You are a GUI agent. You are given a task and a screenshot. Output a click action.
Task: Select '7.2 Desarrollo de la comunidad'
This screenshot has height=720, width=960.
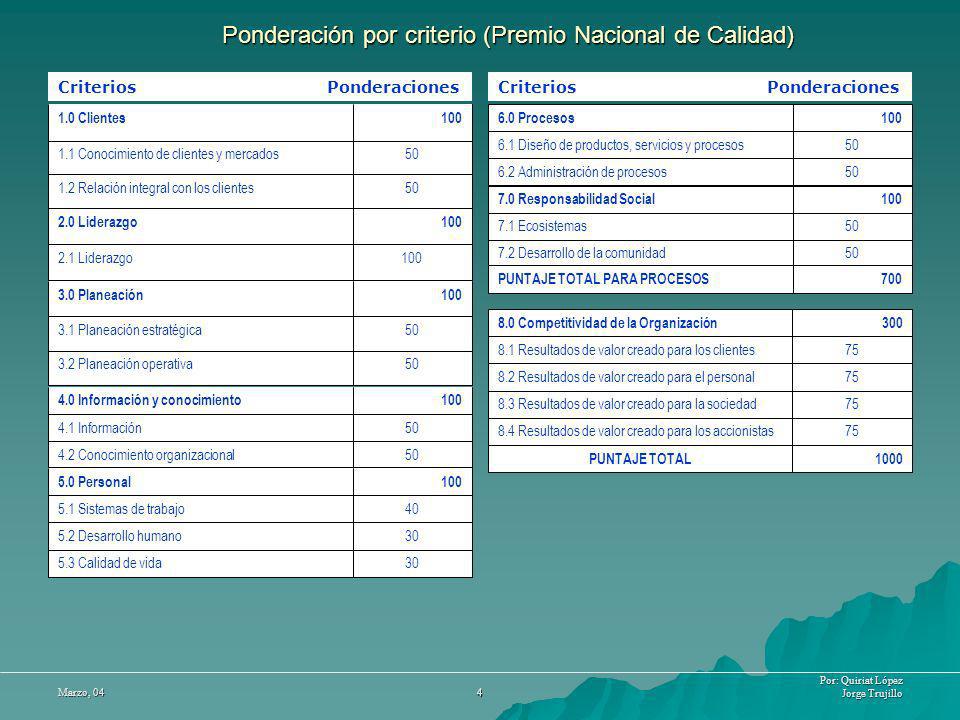point(581,253)
